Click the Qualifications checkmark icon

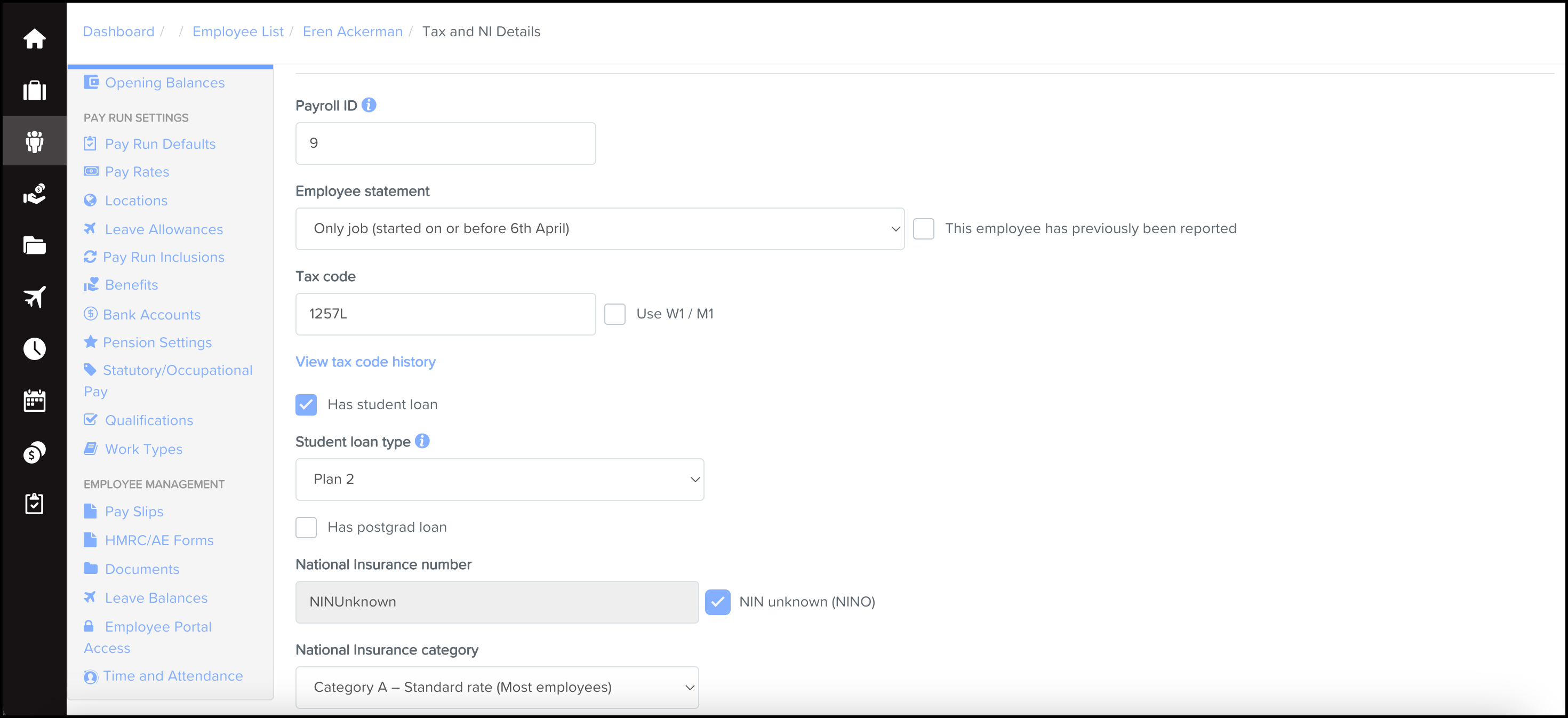pyautogui.click(x=90, y=420)
